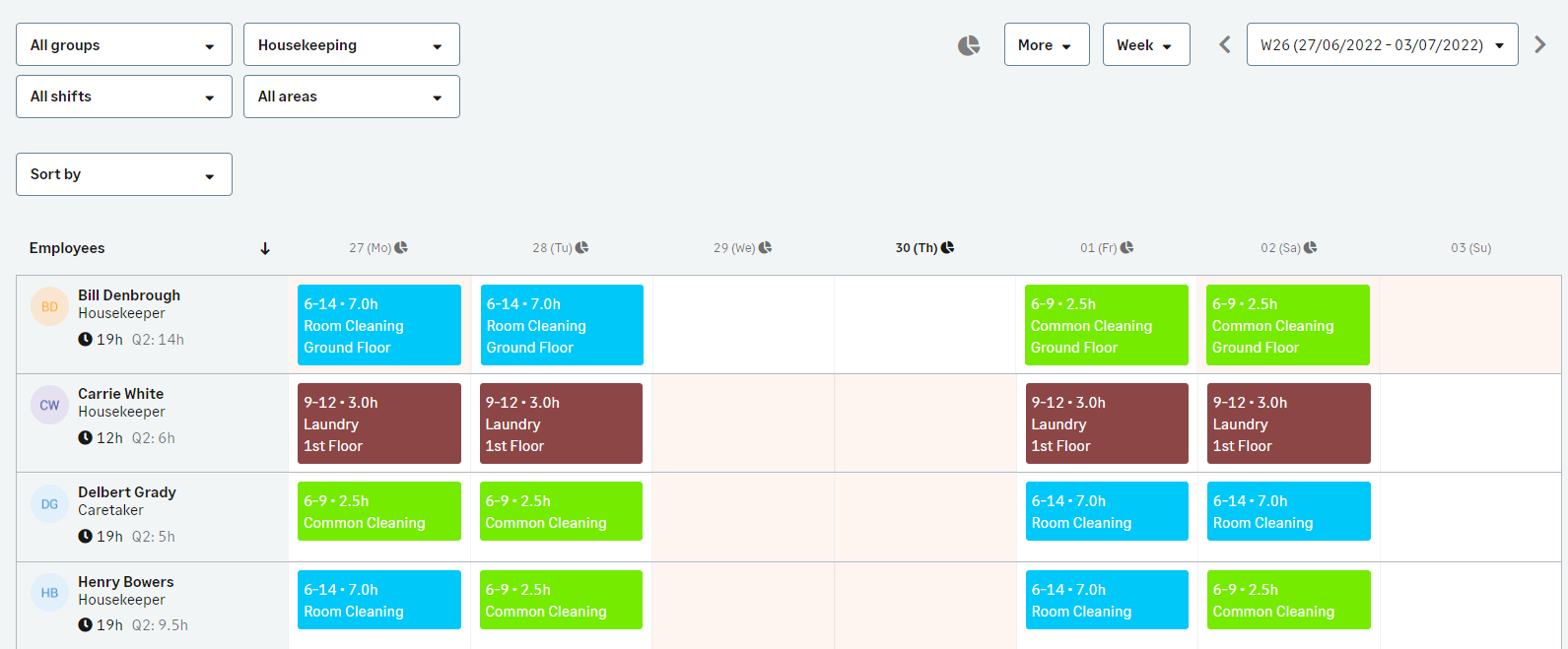Expand the All groups dropdown
Screen dimensions: 1568x649
click(124, 44)
